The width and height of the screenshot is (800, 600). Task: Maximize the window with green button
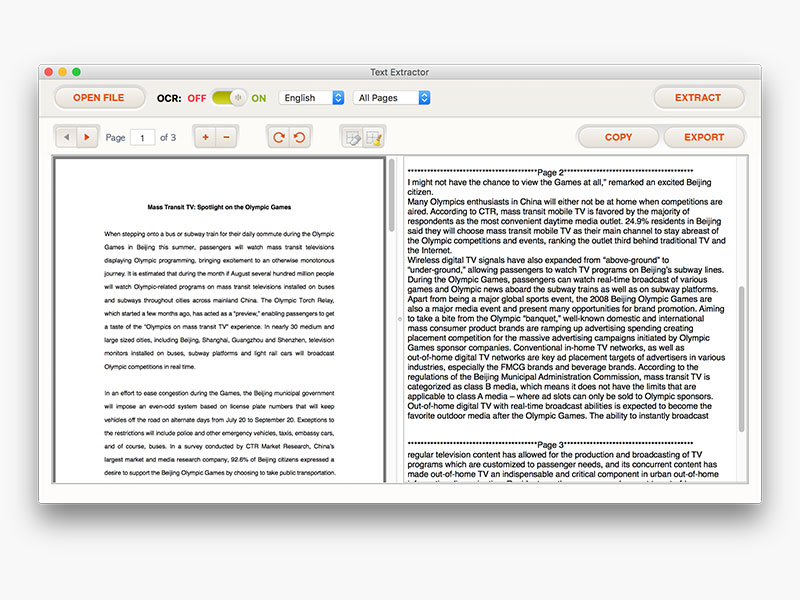[x=76, y=72]
